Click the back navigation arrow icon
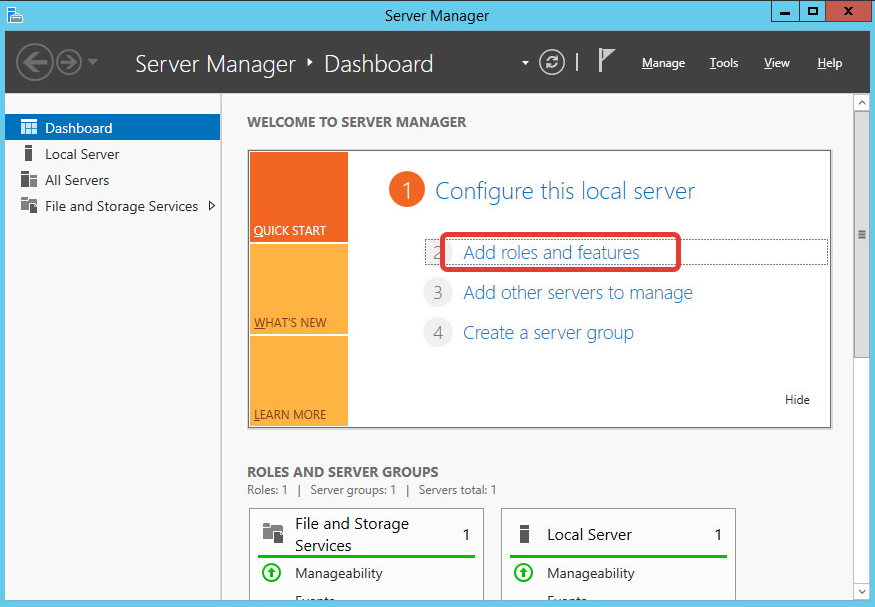The height and width of the screenshot is (607, 875). click(x=35, y=63)
